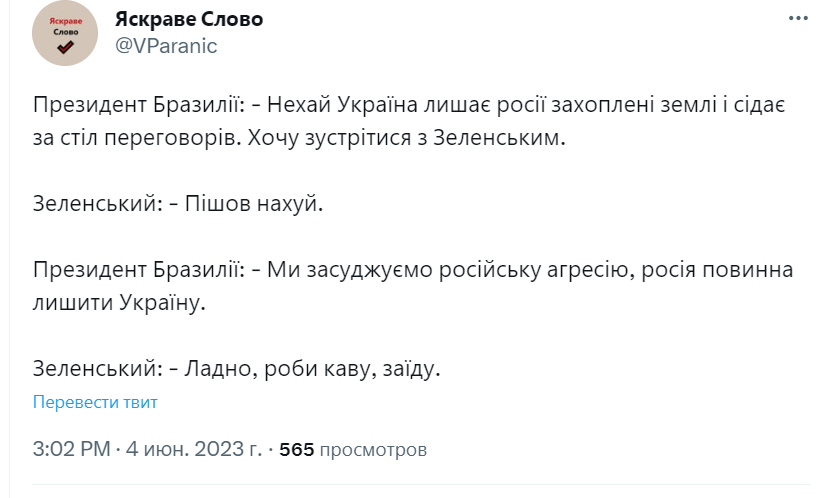The image size is (830, 498).
Task: Open the Яскраве Слово display name
Action: pos(189,19)
